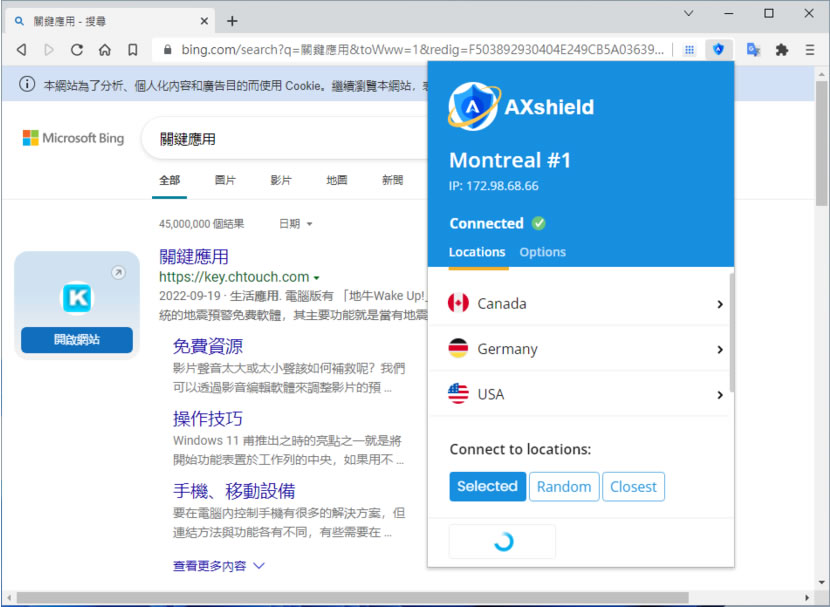Click the cookie notice info icon
This screenshot has height=607, width=830.
tap(27, 84)
